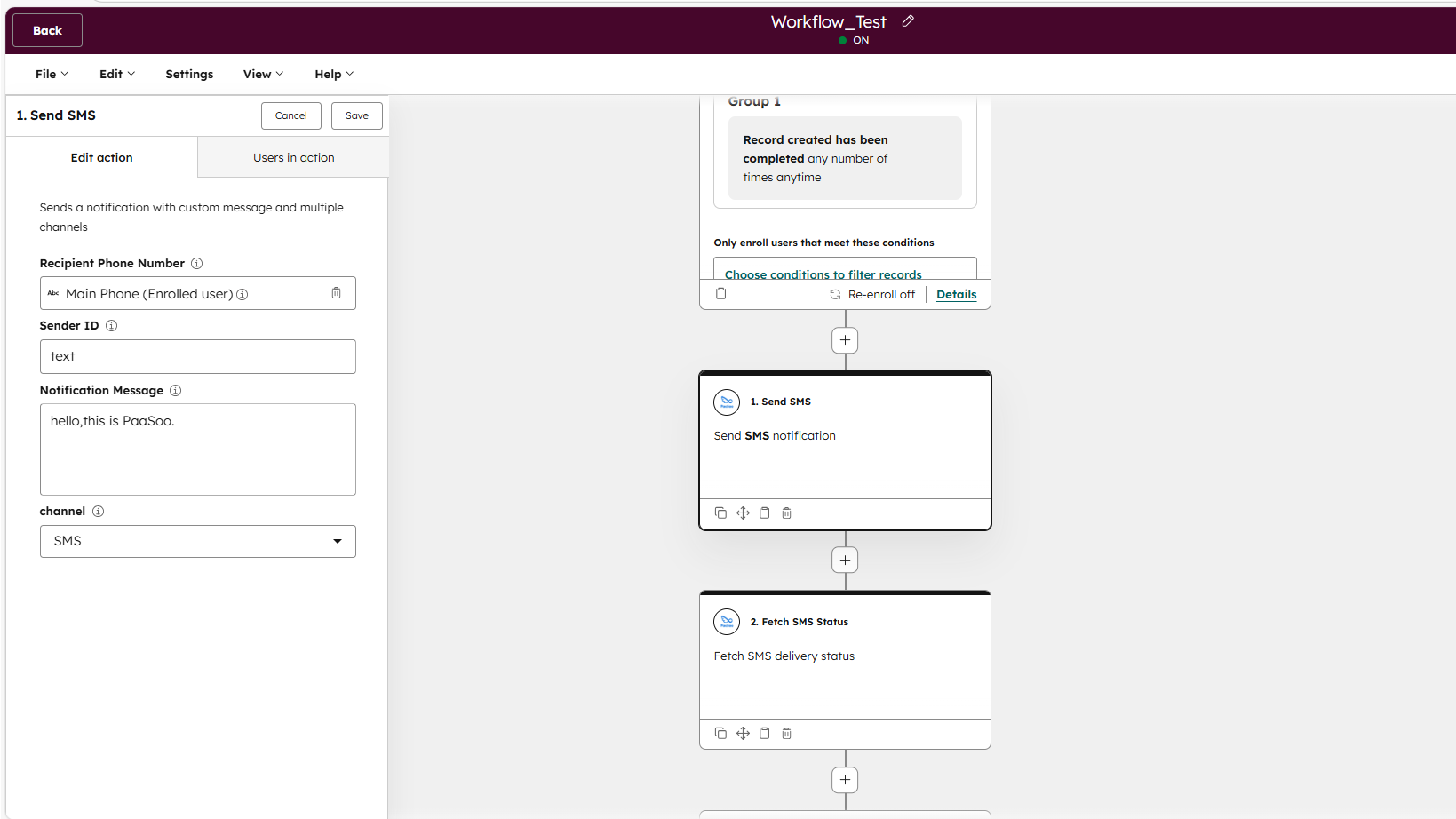Select the move icon on Send SMS card
This screenshot has width=1456, height=819.
click(x=743, y=513)
